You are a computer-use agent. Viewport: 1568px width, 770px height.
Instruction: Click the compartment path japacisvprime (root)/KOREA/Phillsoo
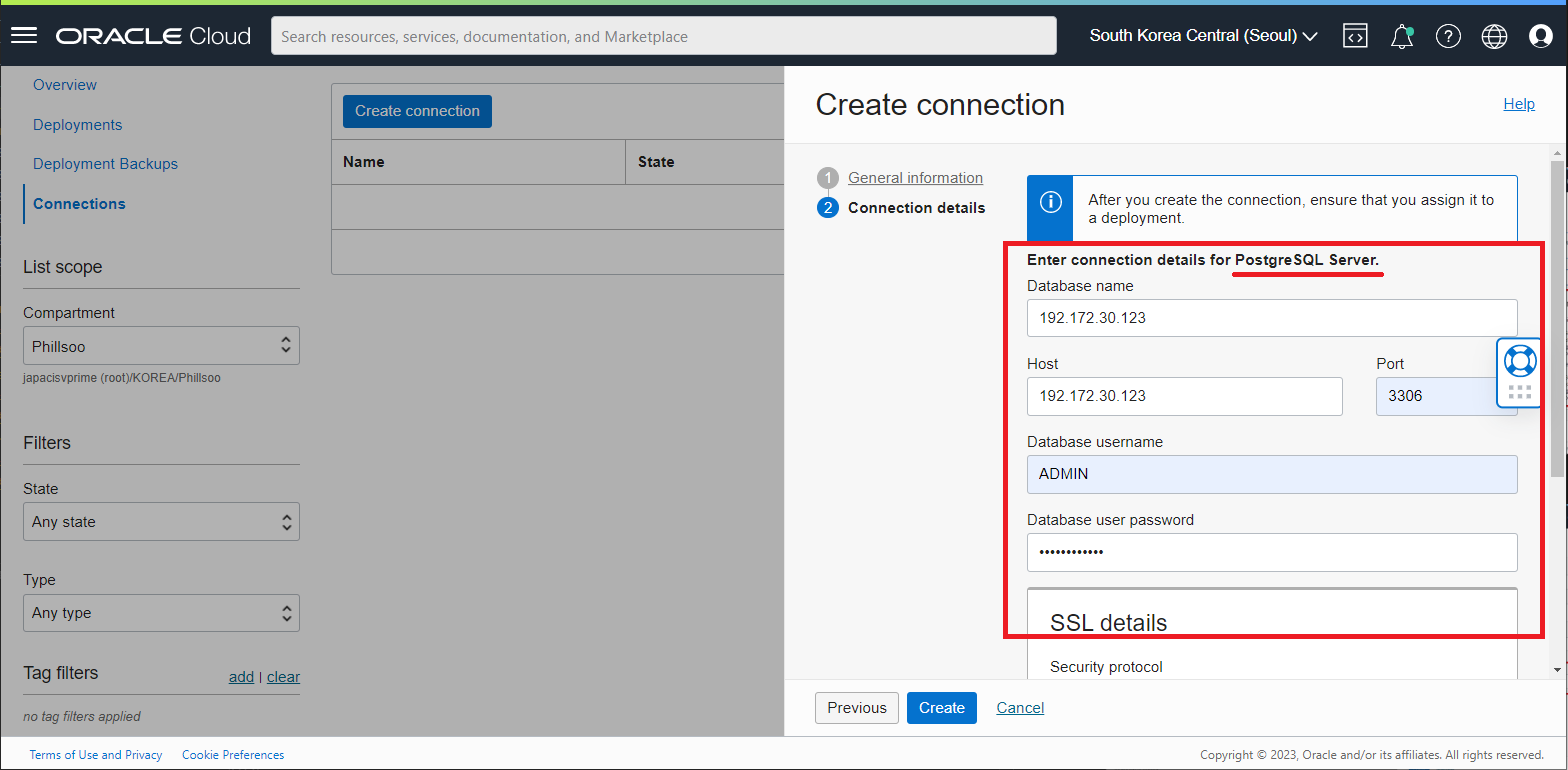point(122,379)
